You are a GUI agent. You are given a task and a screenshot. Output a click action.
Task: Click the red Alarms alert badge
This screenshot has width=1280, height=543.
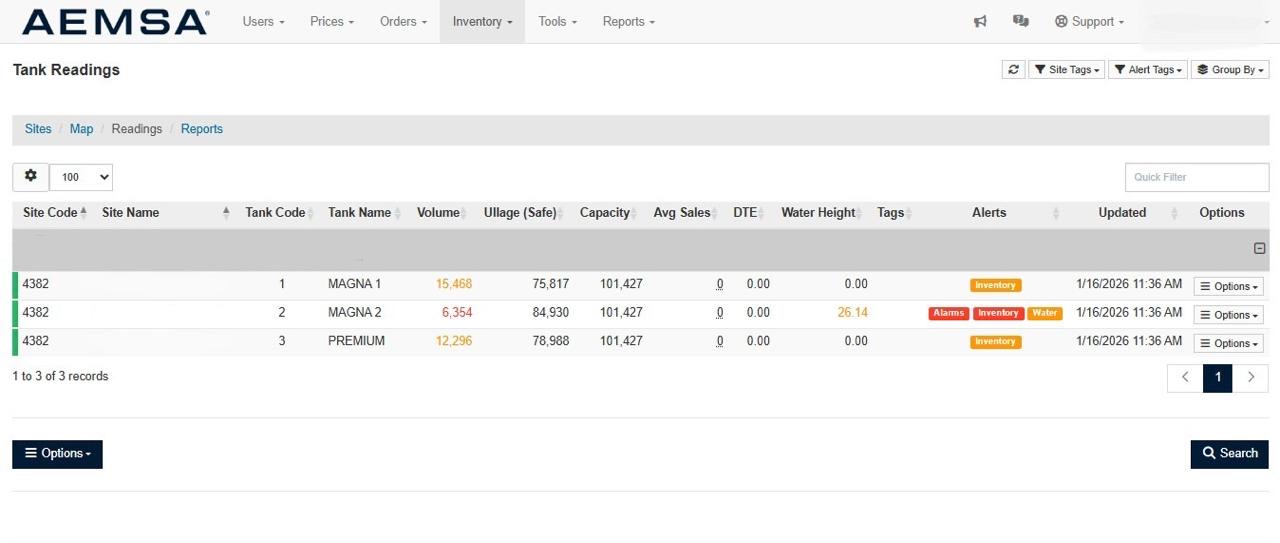click(x=948, y=313)
